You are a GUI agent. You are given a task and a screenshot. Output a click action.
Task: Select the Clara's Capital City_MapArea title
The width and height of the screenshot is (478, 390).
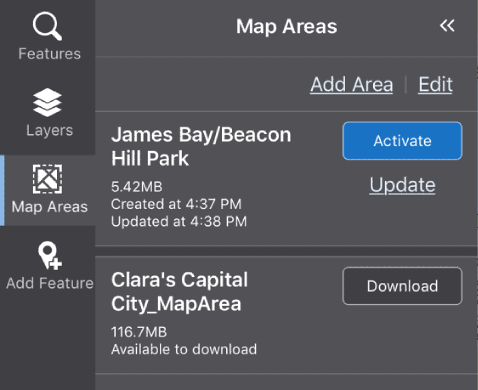tap(179, 292)
